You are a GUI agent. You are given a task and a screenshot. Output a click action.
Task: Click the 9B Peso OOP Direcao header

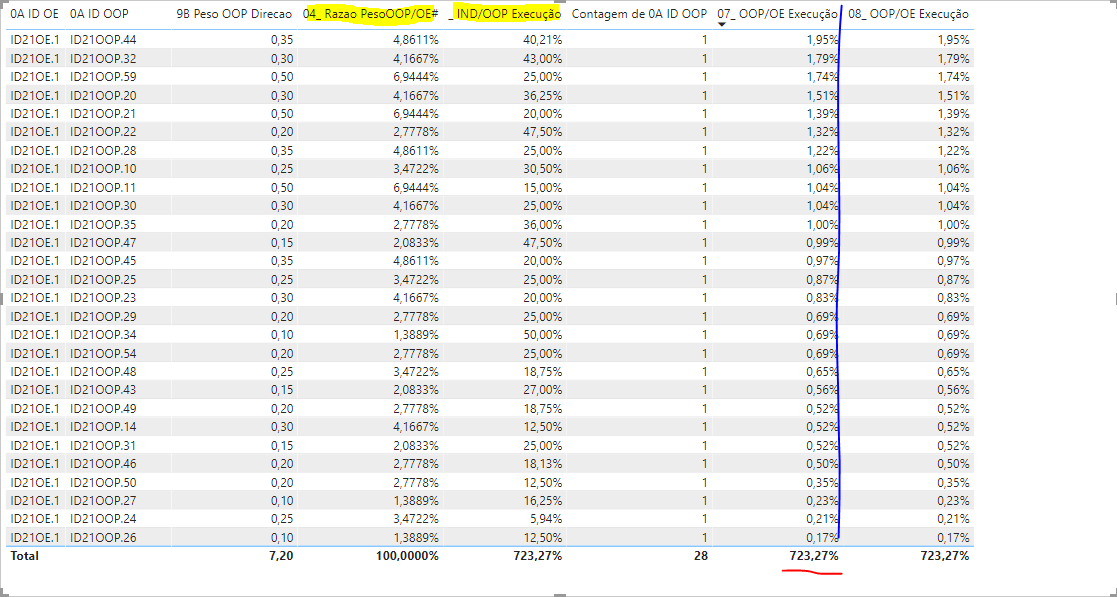(234, 14)
